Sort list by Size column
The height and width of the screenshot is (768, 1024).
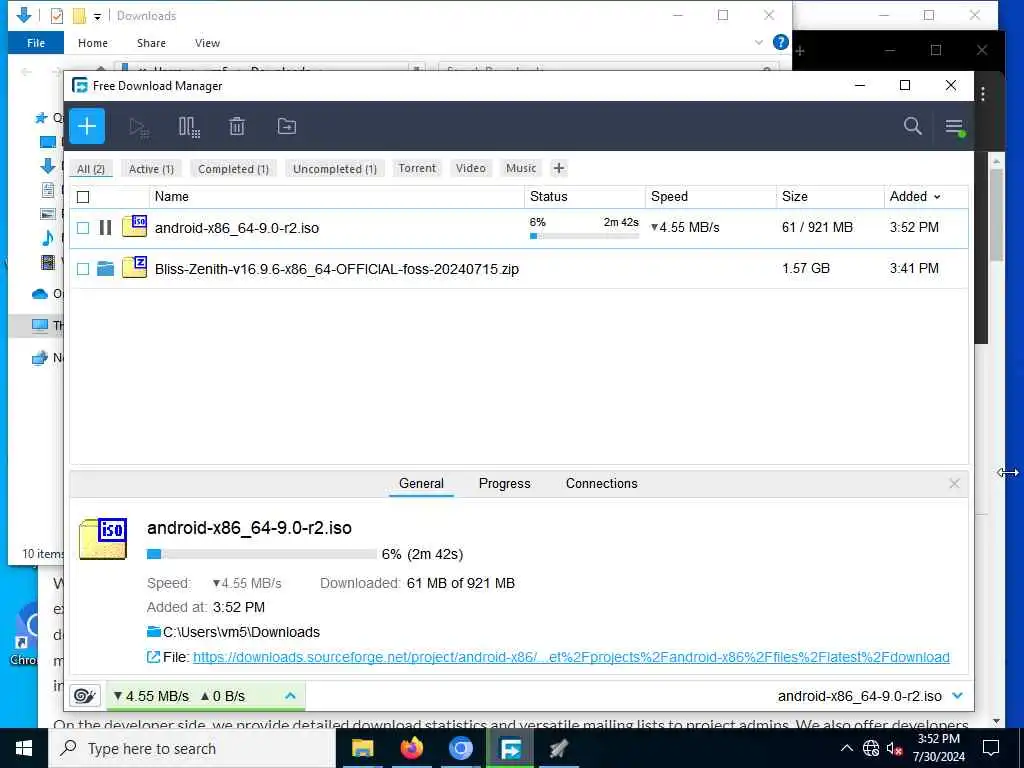[830, 197]
